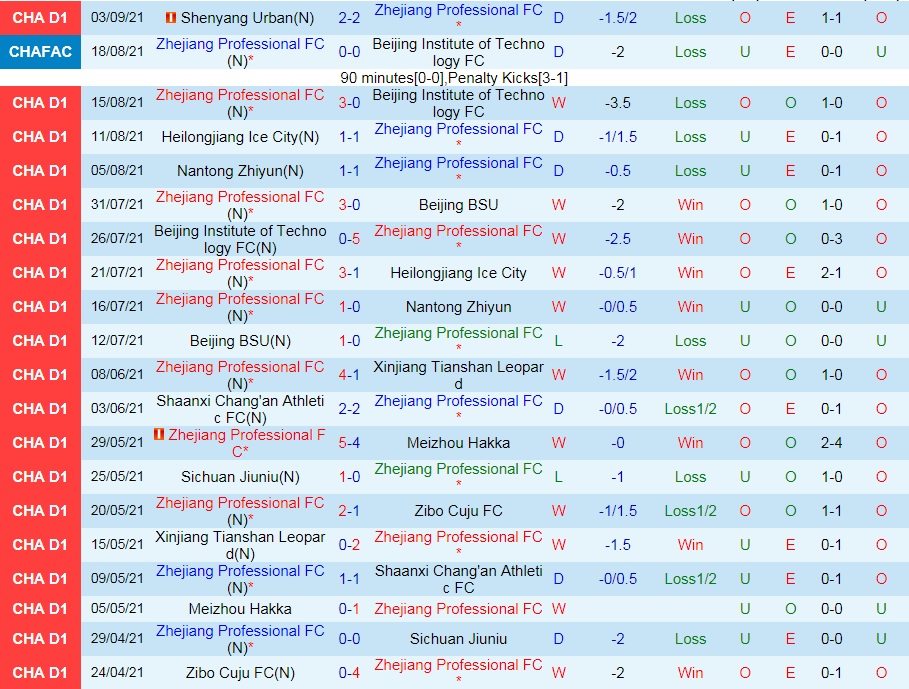The height and width of the screenshot is (689, 909).
Task: Open the Zibo Cuju FC team on 20/05/21
Action: tap(458, 511)
